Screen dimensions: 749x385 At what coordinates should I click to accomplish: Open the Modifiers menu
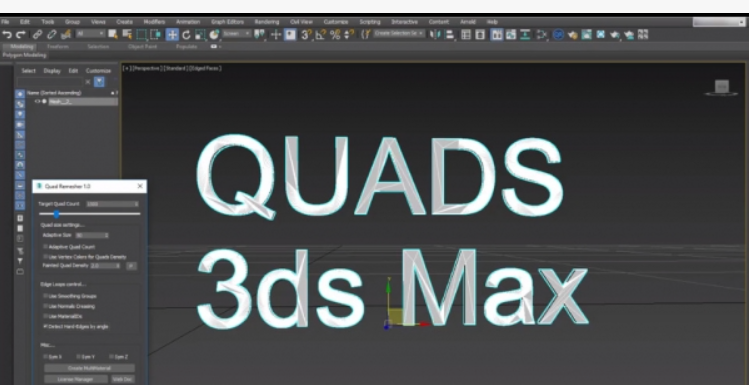pos(154,22)
